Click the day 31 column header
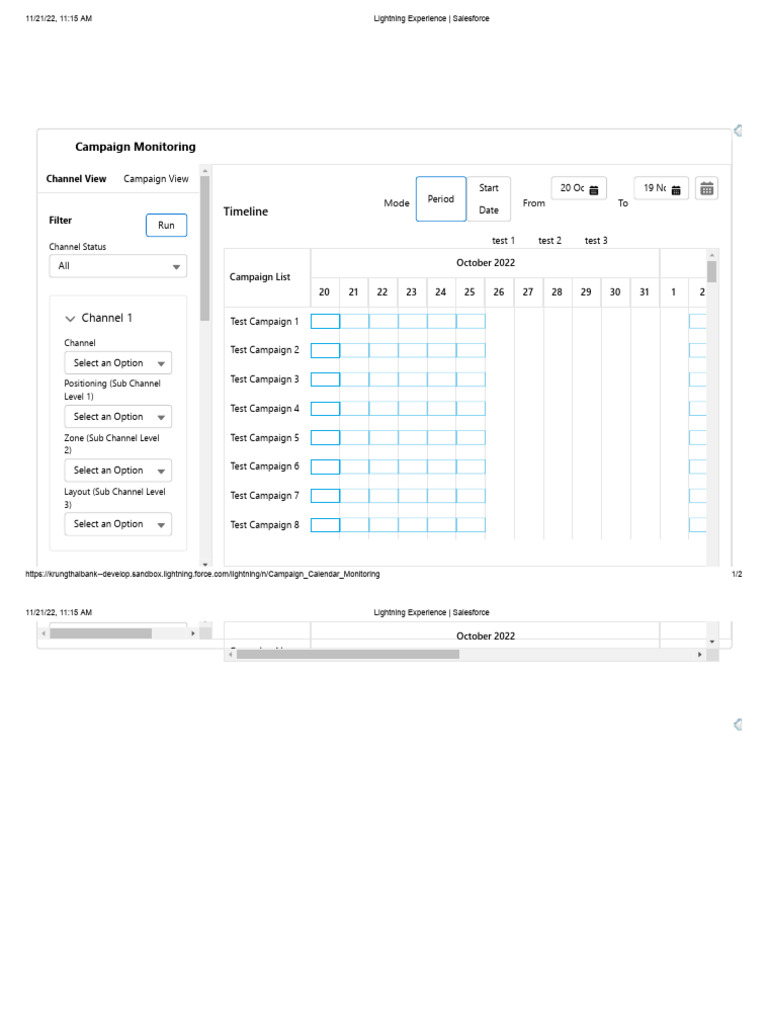Screen dimensions: 768x1024 point(645,293)
